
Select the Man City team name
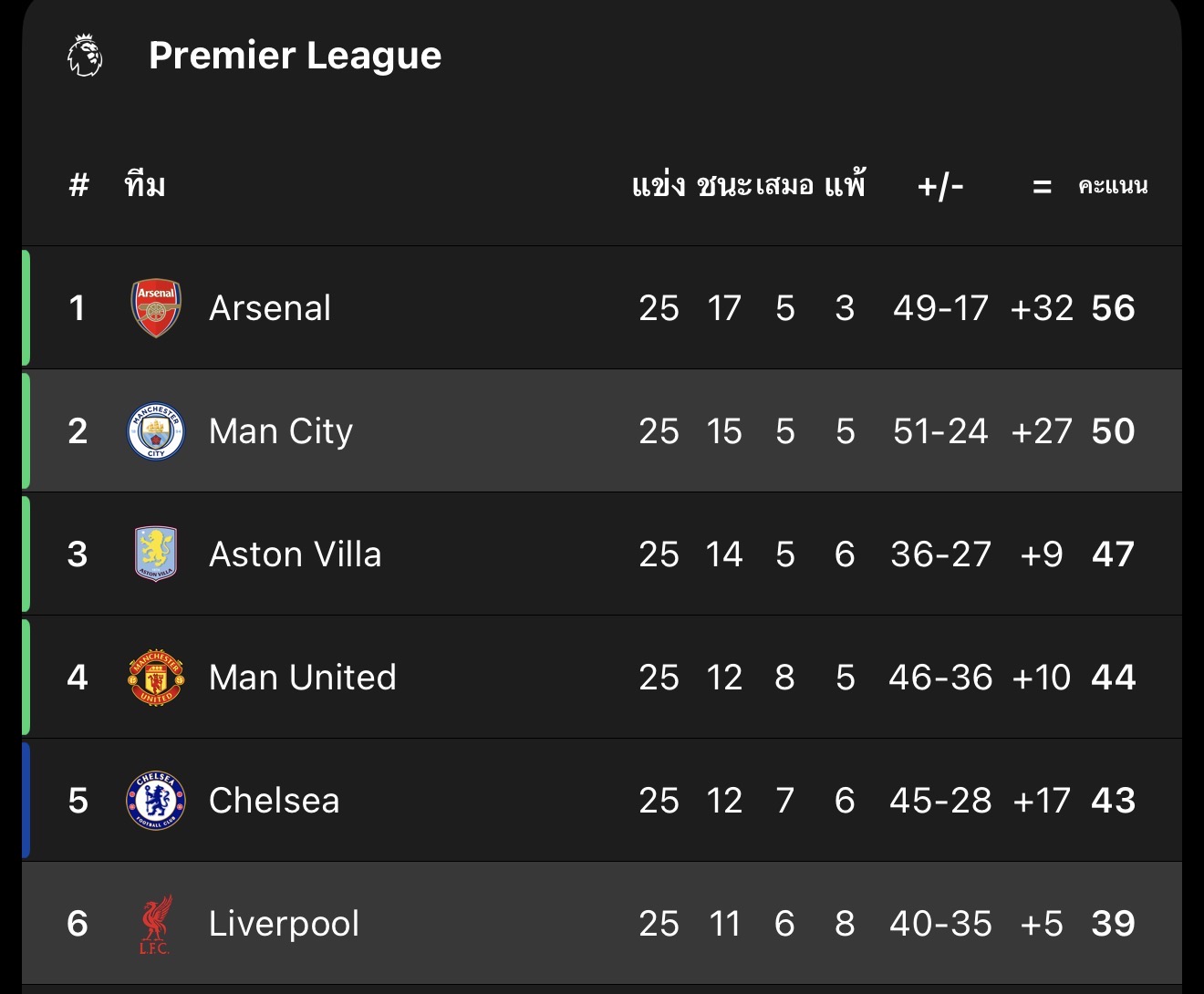280,431
